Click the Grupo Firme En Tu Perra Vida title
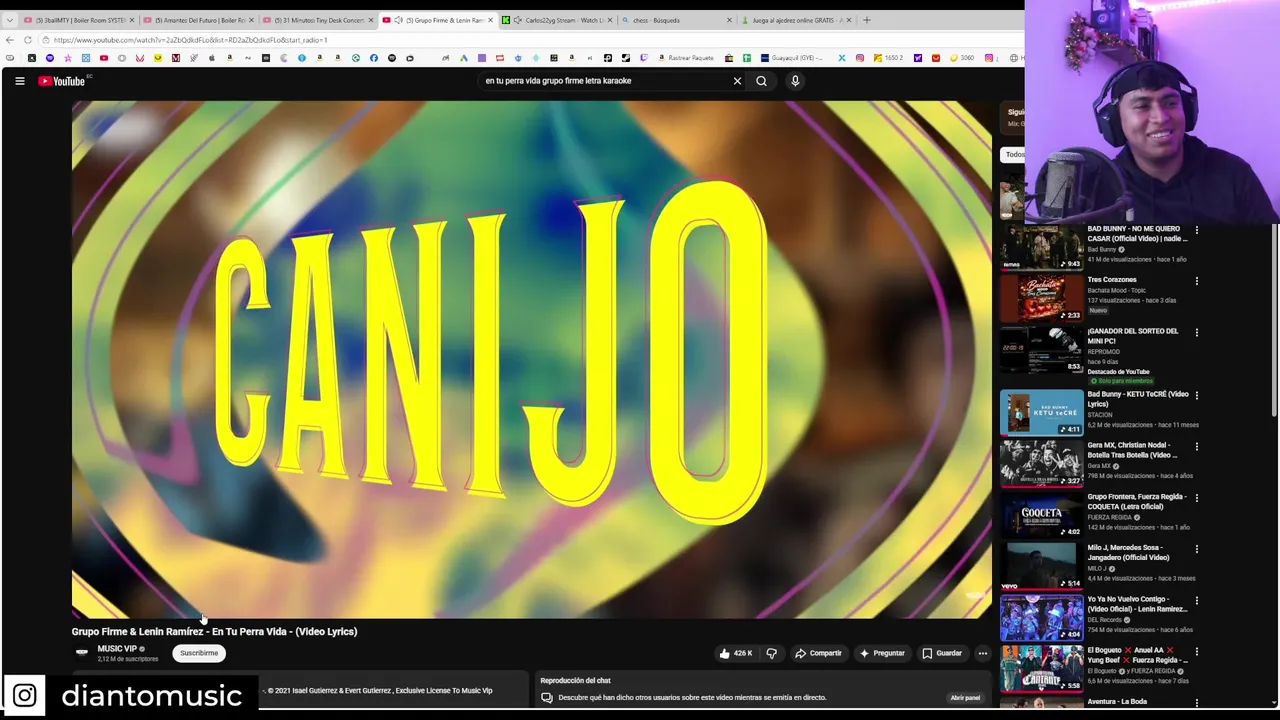Screen dimensions: 1280x720 214,632
